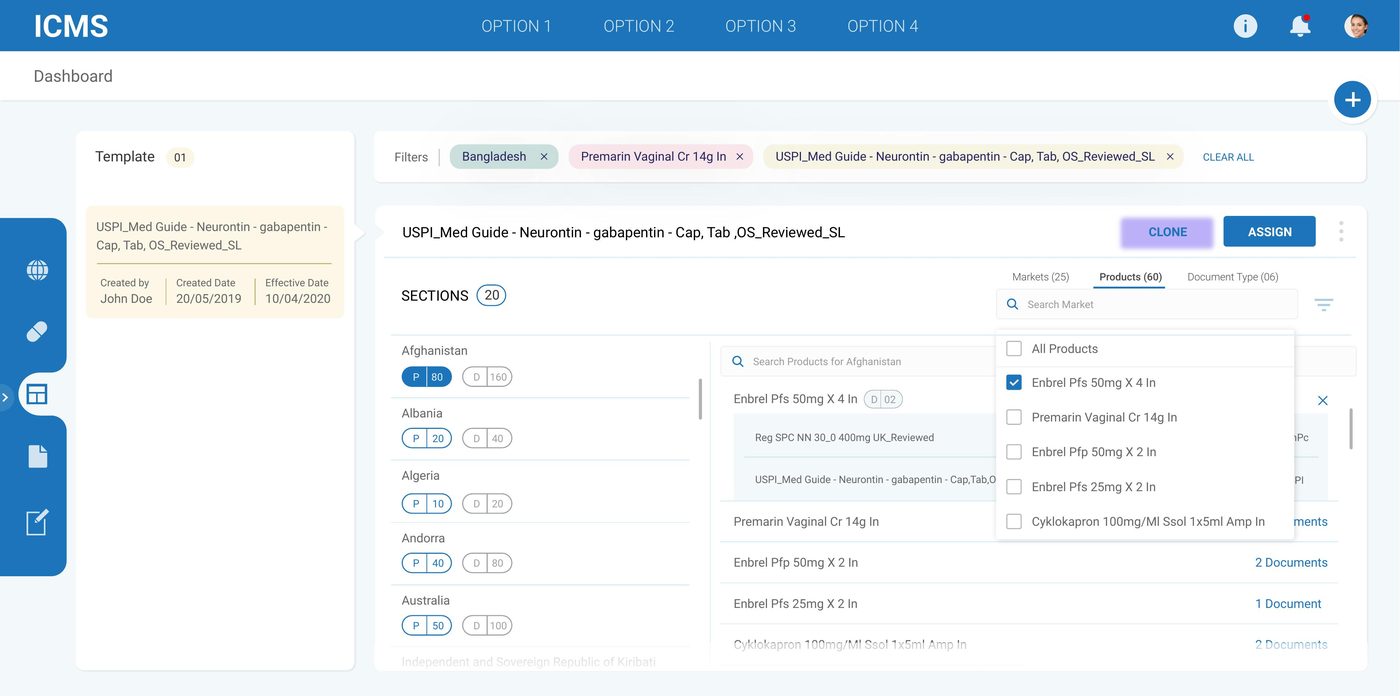Remove the Premarin Vaginal Cr filter chip

740,157
